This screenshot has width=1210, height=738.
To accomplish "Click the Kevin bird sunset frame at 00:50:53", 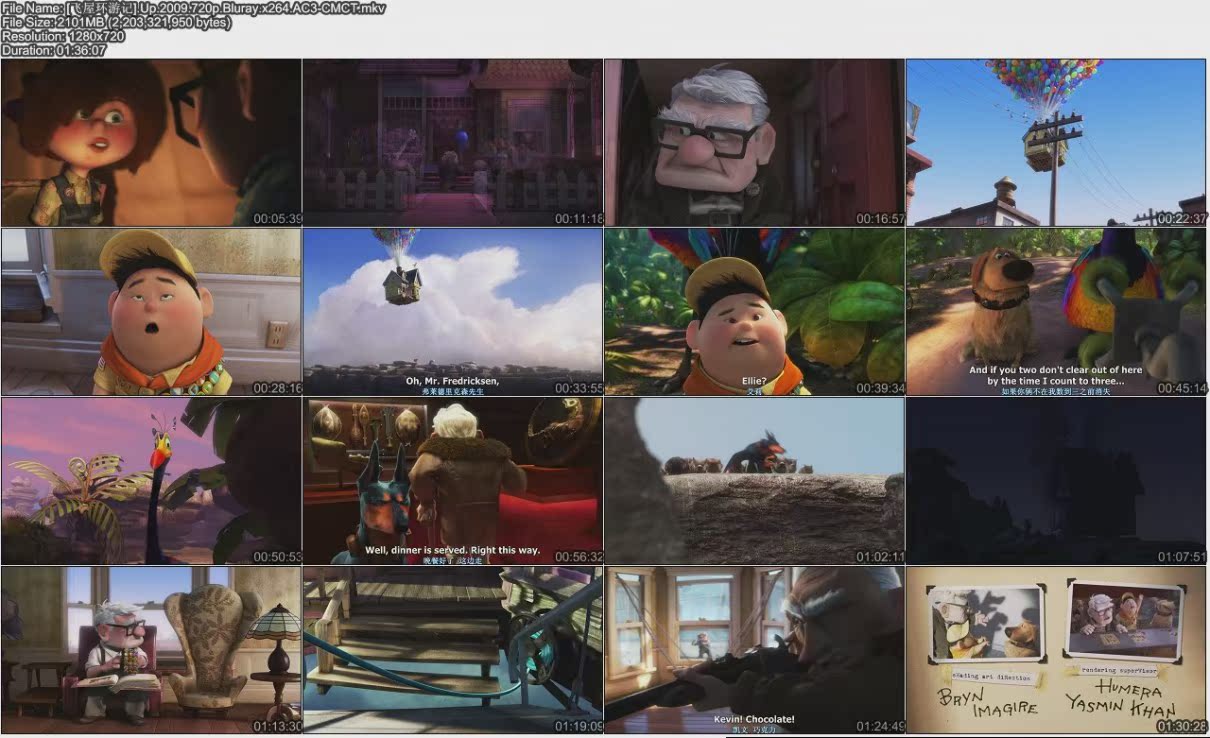I will pyautogui.click(x=151, y=481).
